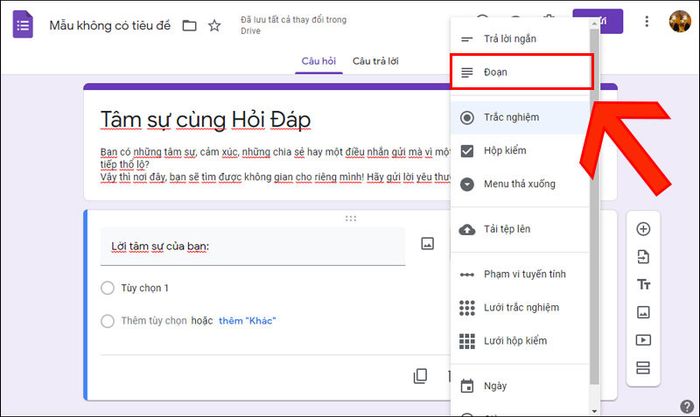
Task: Add title and description Tt icon
Action: click(643, 284)
